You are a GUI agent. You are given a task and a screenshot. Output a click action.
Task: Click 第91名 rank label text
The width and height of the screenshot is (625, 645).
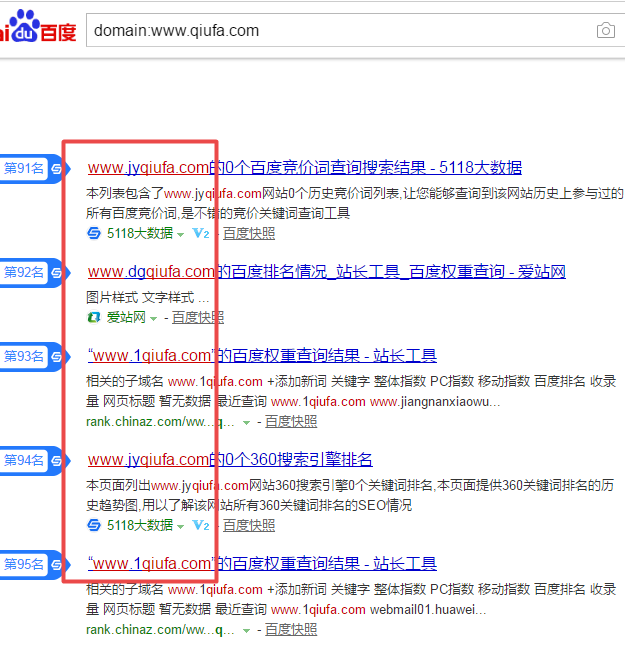[x=24, y=168]
